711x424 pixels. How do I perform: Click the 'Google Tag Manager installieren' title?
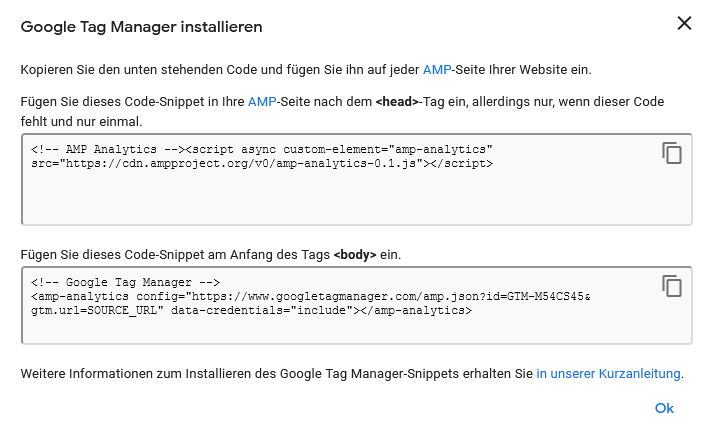(x=142, y=27)
